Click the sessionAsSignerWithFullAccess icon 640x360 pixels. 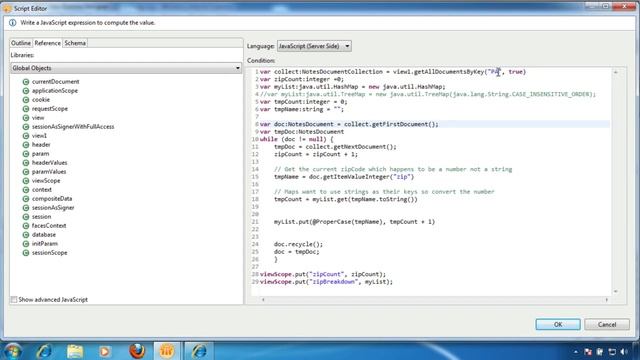[x=26, y=127]
